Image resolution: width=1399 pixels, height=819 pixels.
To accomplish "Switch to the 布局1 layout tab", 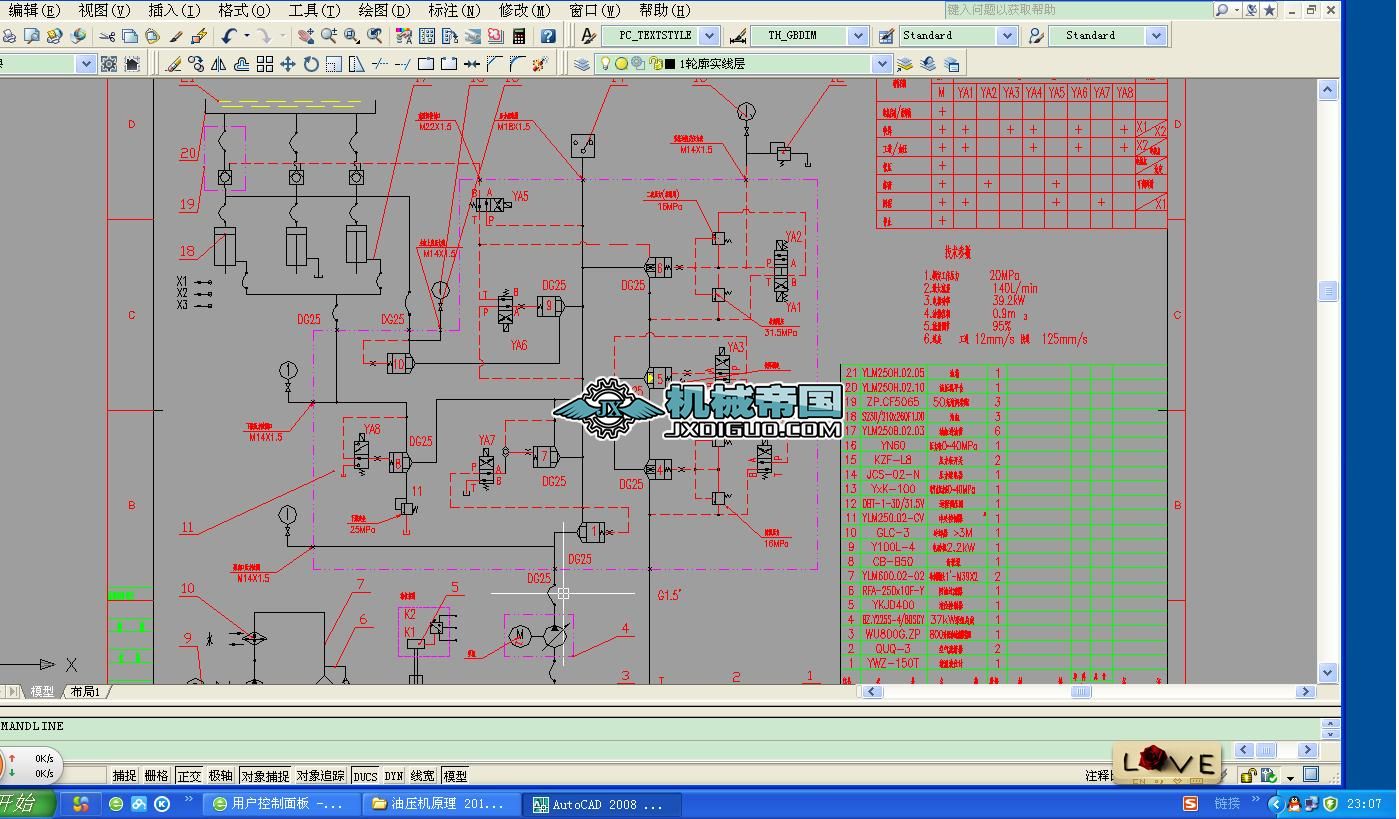I will pyautogui.click(x=86, y=691).
